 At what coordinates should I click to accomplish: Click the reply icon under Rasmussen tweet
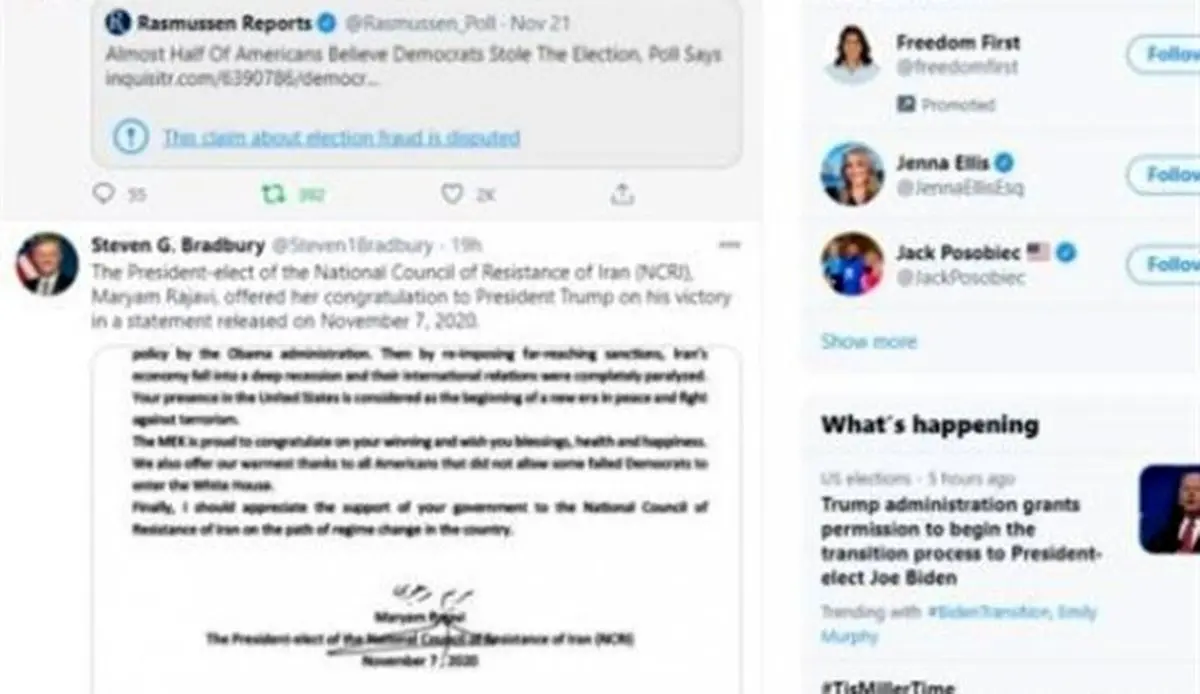pyautogui.click(x=103, y=194)
